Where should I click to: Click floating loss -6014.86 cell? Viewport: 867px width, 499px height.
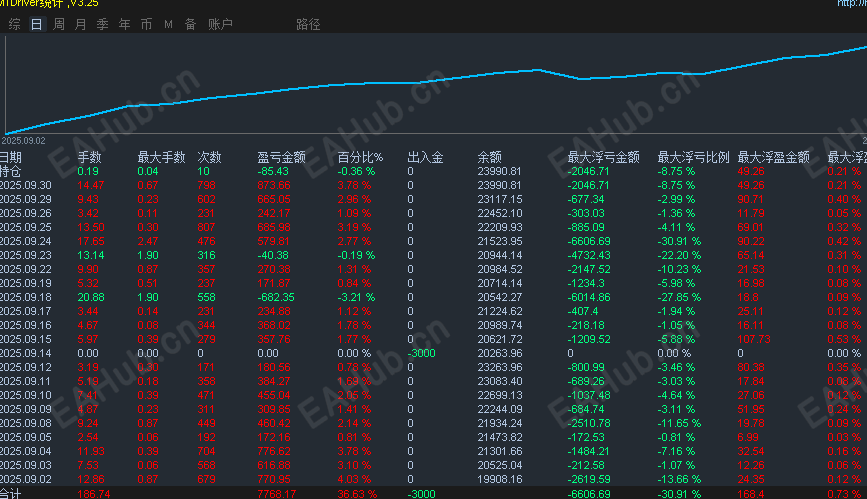click(x=589, y=297)
